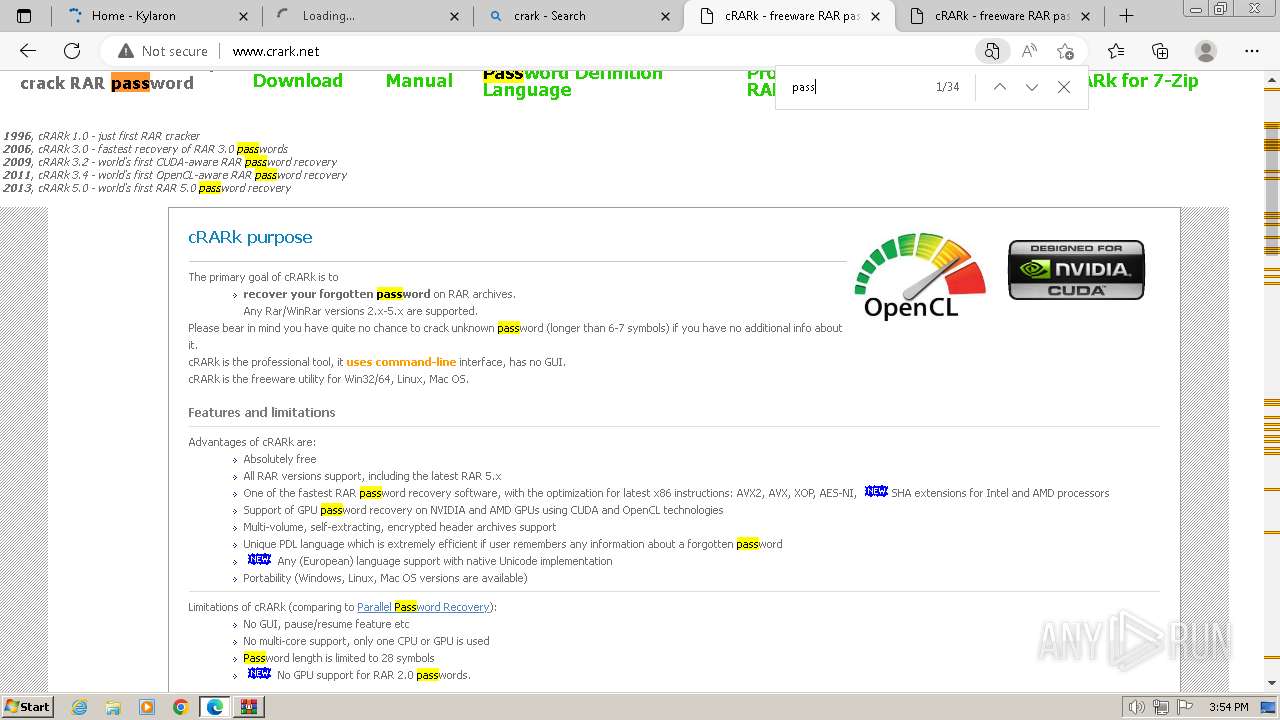Viewport: 1280px width, 720px height.
Task: Click 'Absolutely free' list item
Action: (280, 459)
